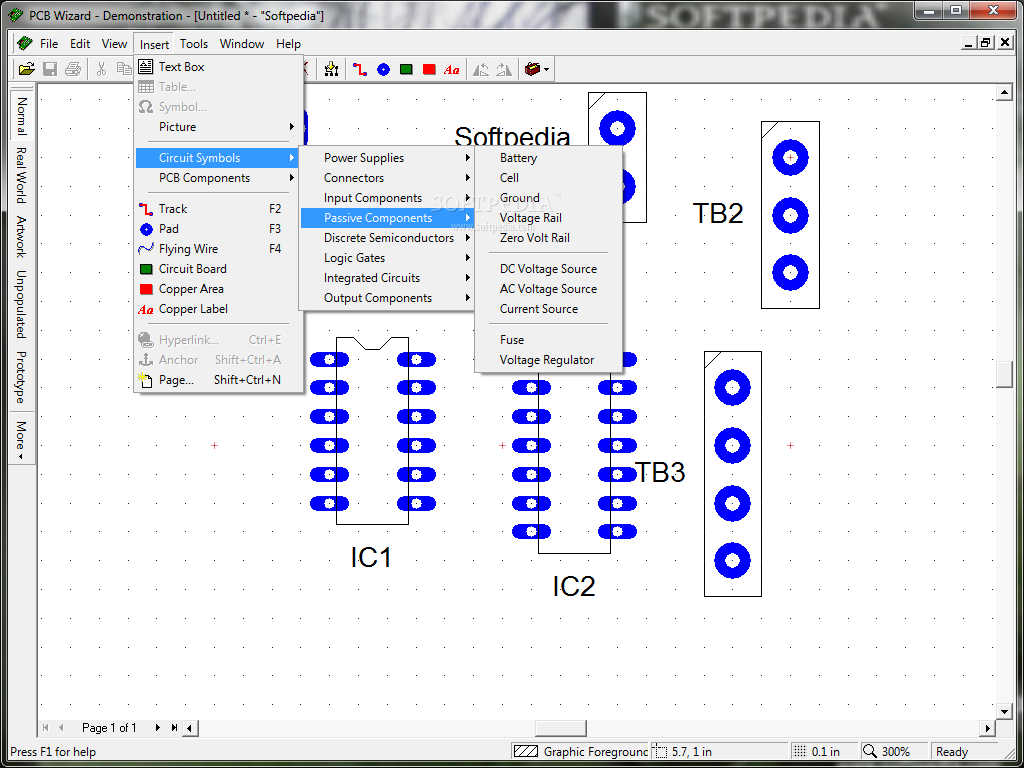This screenshot has height=768, width=1024.
Task: Expand the Power Supplies submenu
Action: (x=387, y=158)
